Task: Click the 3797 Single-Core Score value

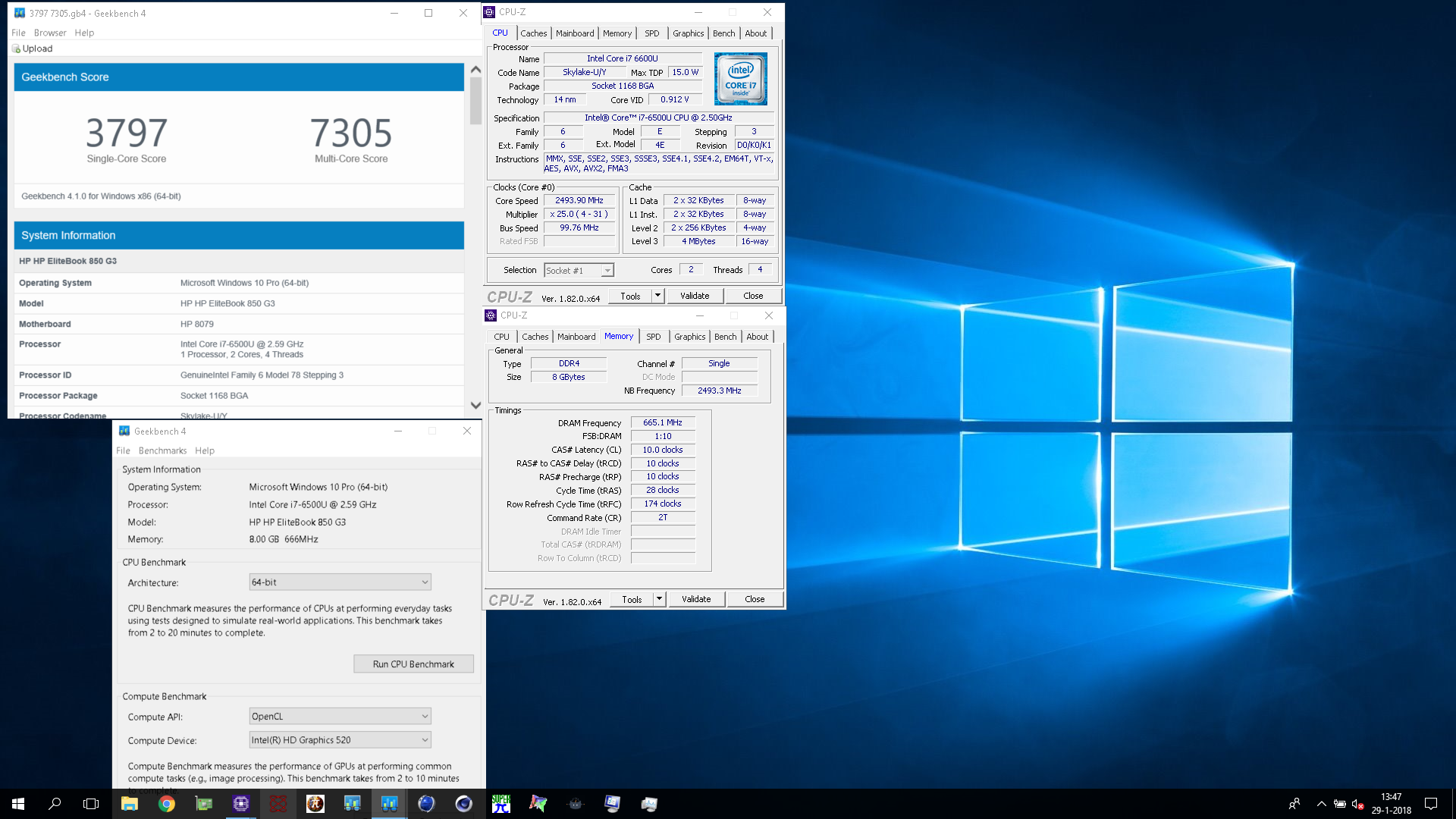Action: pos(127,133)
